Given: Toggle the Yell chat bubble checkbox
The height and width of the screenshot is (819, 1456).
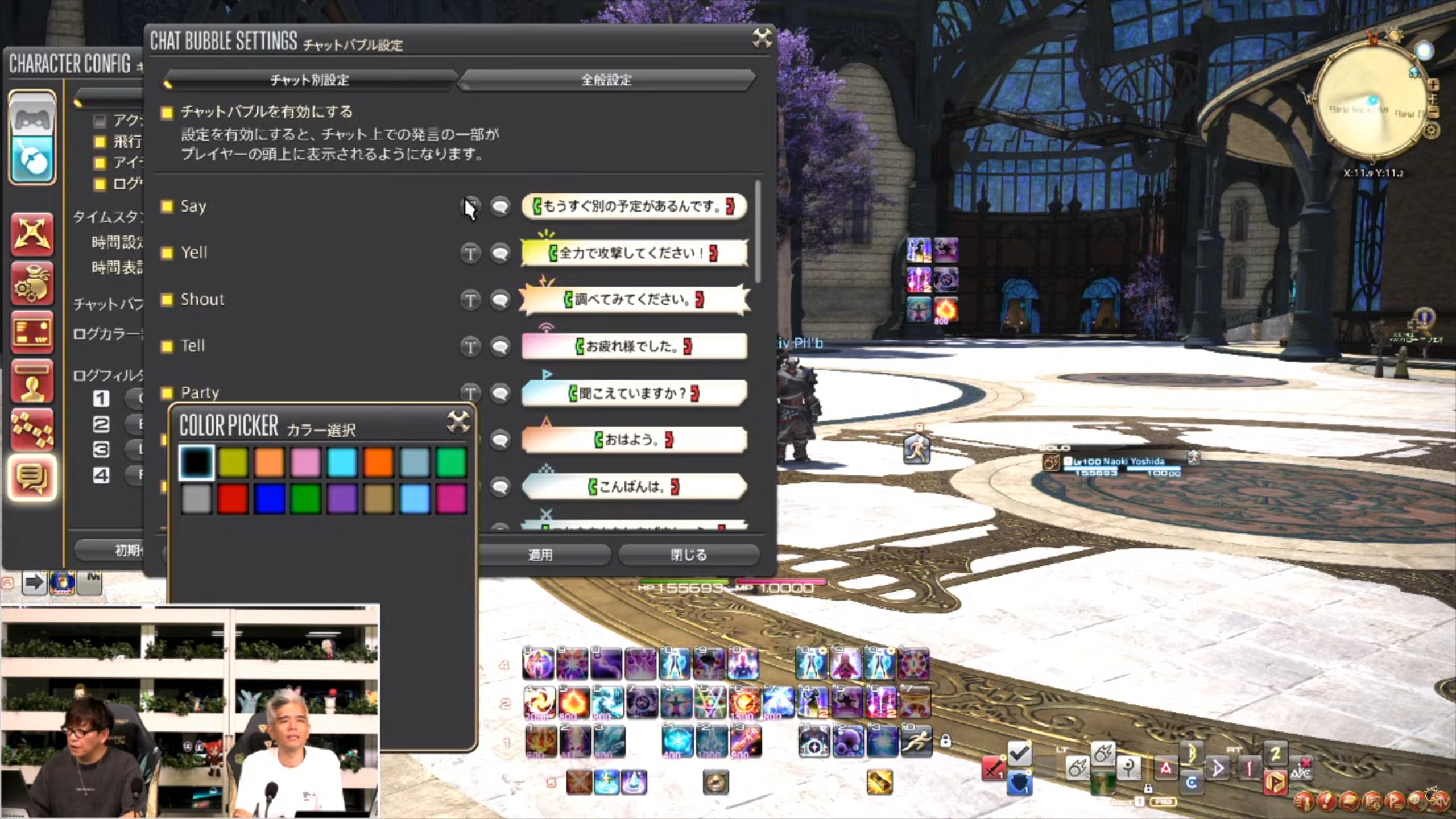Looking at the screenshot, I should pyautogui.click(x=167, y=253).
